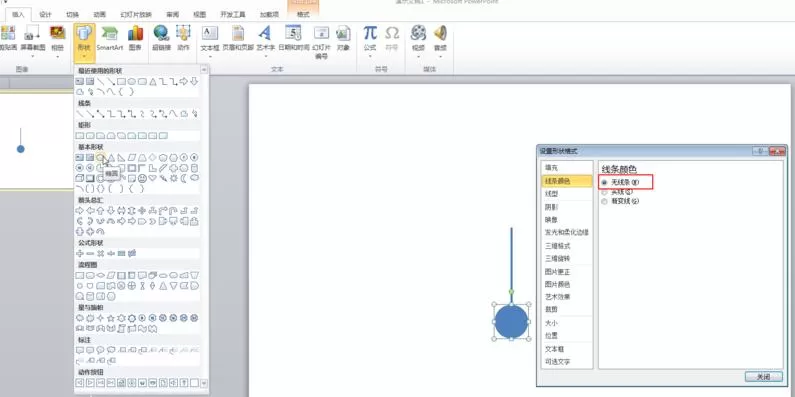Pick the sun shape in basic shapes

pos(173,178)
